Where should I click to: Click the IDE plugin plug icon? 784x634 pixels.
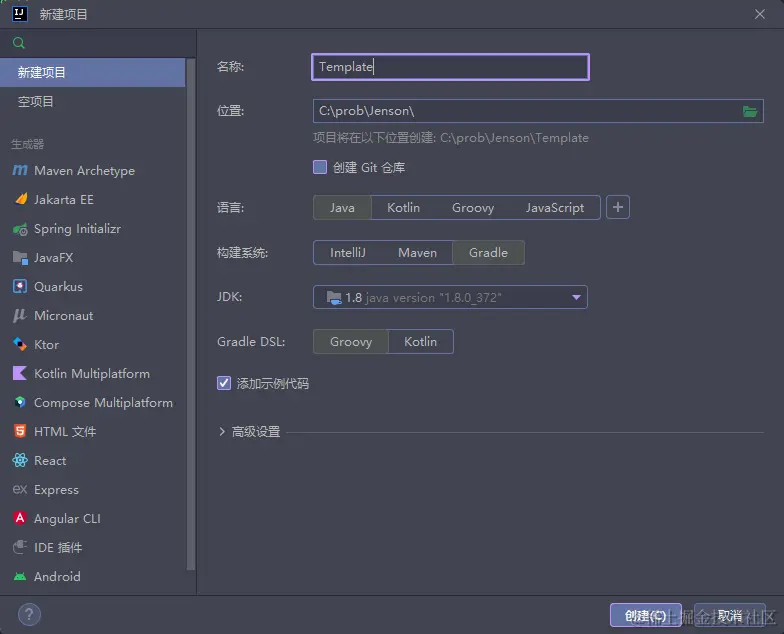click(20, 547)
